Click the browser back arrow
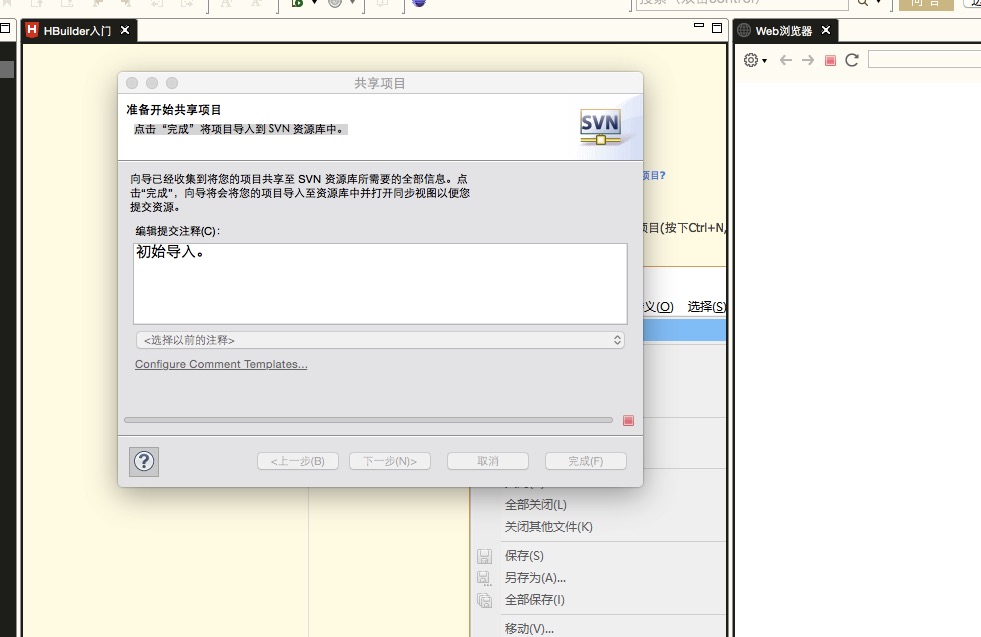981x637 pixels. (786, 60)
